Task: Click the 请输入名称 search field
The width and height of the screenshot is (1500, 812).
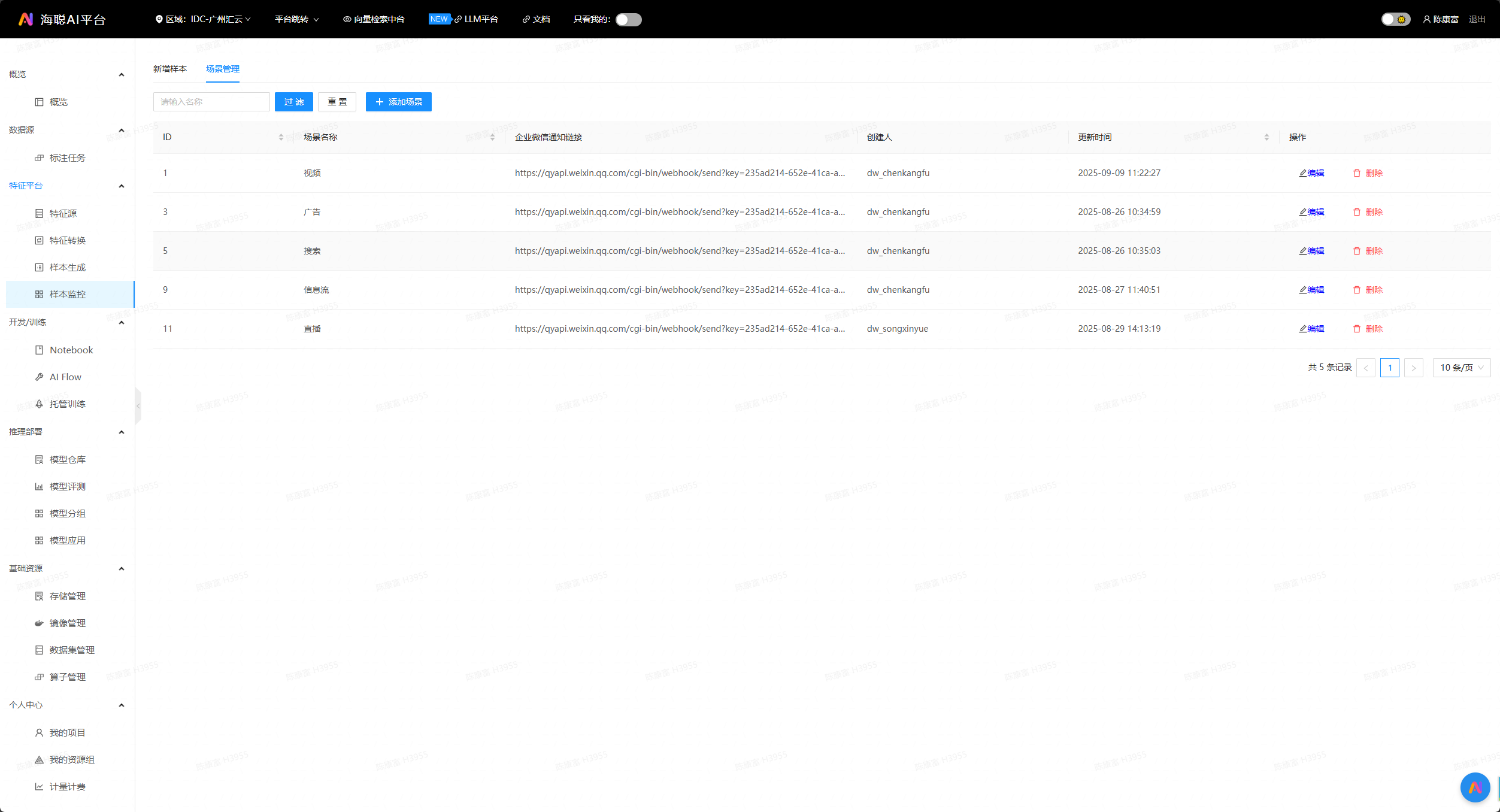Action: [211, 102]
